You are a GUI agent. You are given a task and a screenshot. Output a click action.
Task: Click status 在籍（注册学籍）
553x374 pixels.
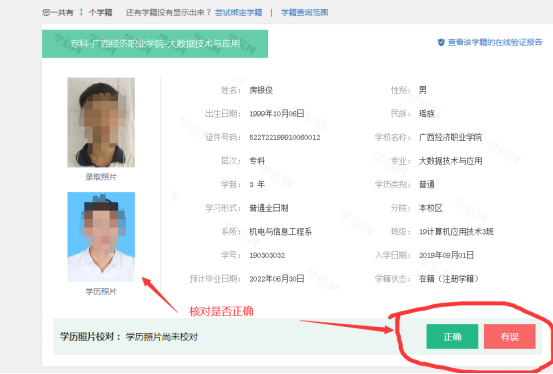click(449, 279)
